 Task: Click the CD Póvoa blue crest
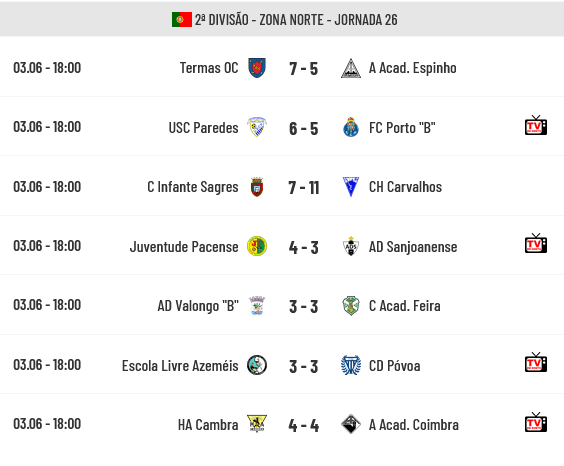[351, 365]
